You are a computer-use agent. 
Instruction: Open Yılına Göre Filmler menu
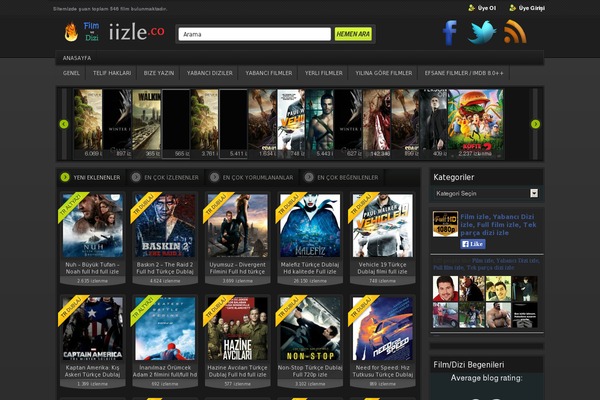point(383,73)
